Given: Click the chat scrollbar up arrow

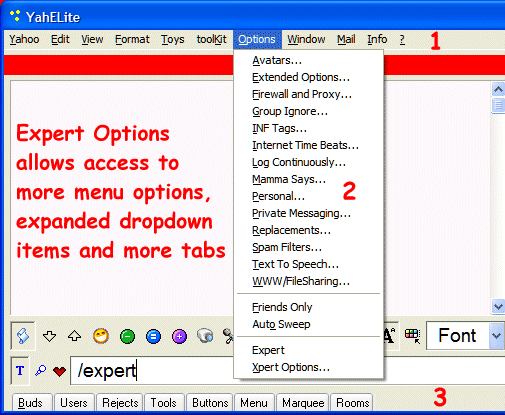Looking at the screenshot, I should pyautogui.click(x=498, y=89).
